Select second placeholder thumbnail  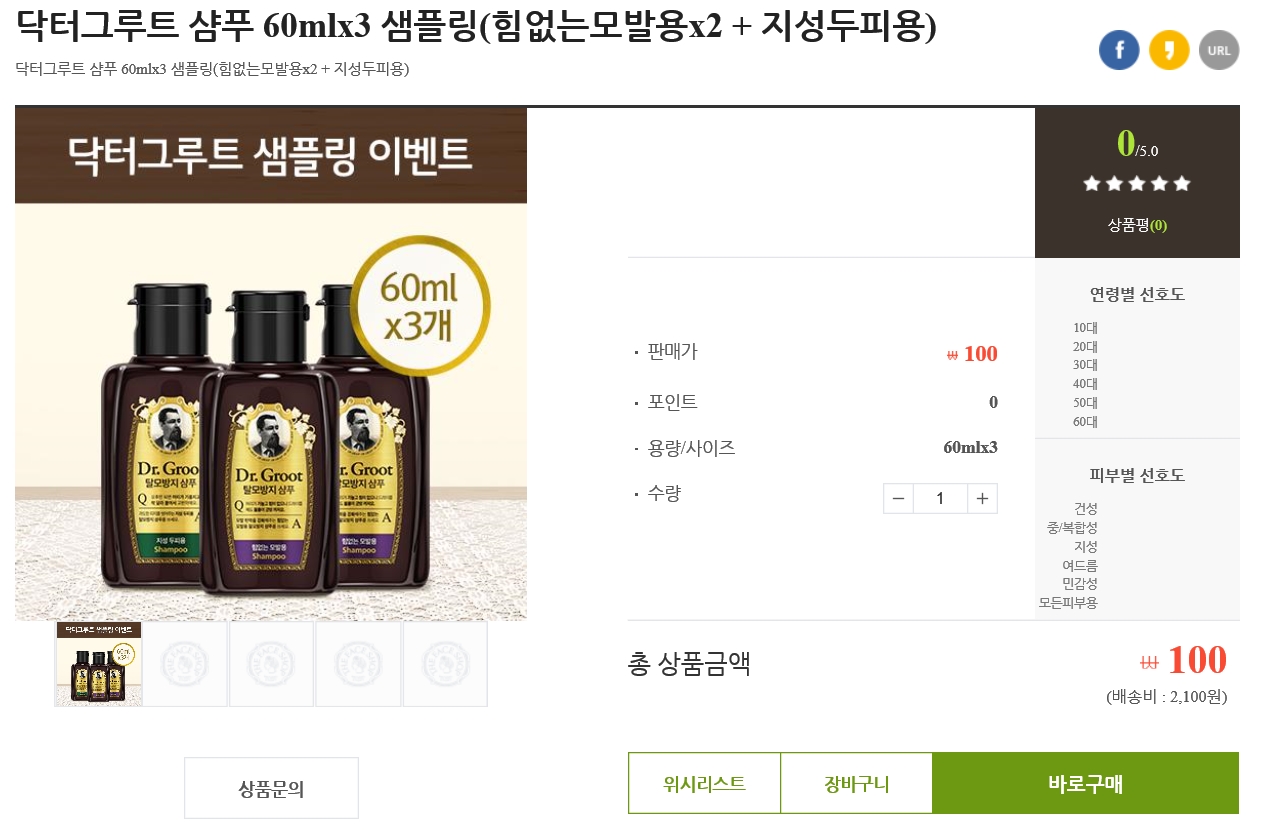point(185,664)
